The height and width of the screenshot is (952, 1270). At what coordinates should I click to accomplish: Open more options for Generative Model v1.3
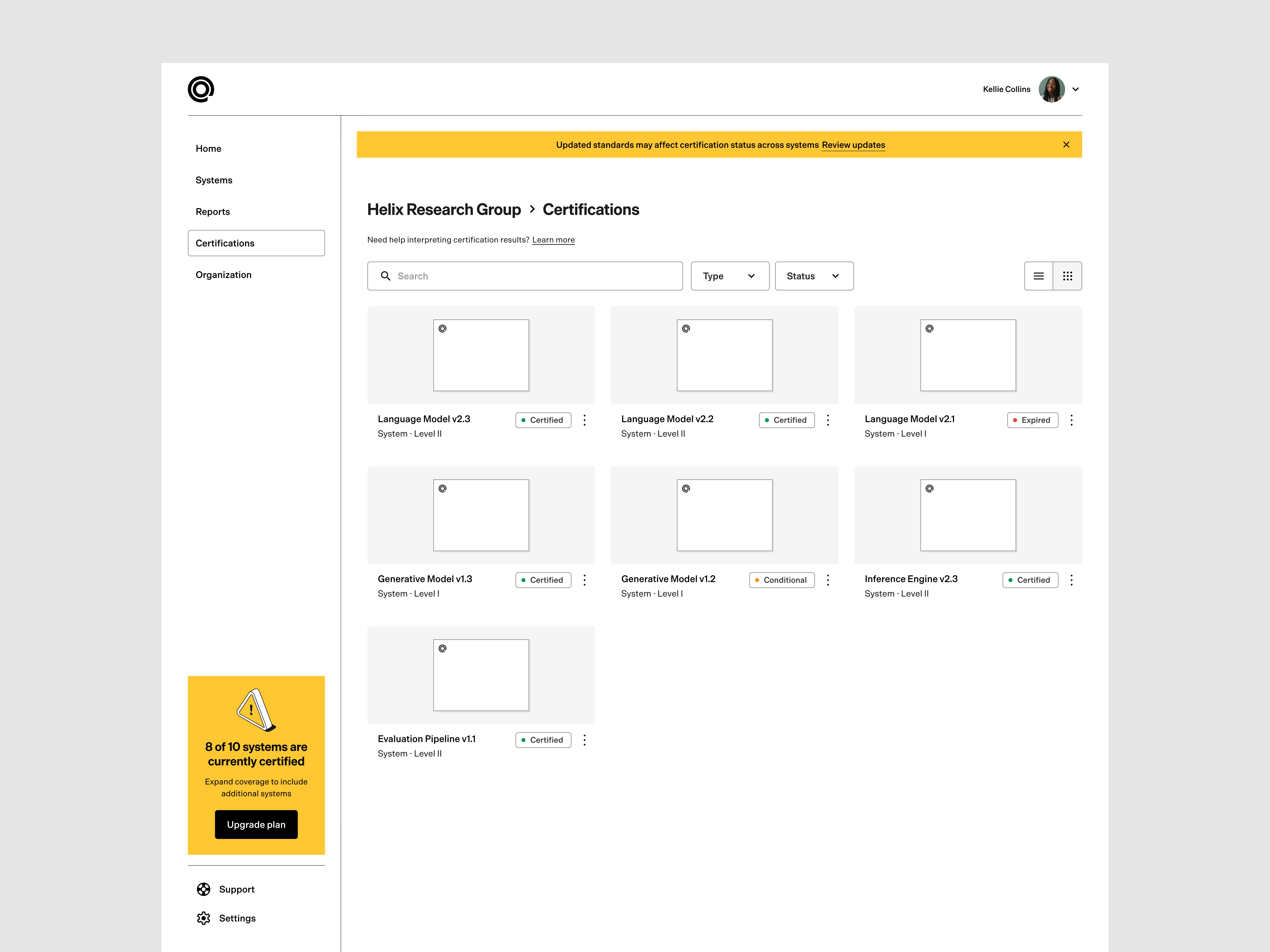[x=584, y=580]
